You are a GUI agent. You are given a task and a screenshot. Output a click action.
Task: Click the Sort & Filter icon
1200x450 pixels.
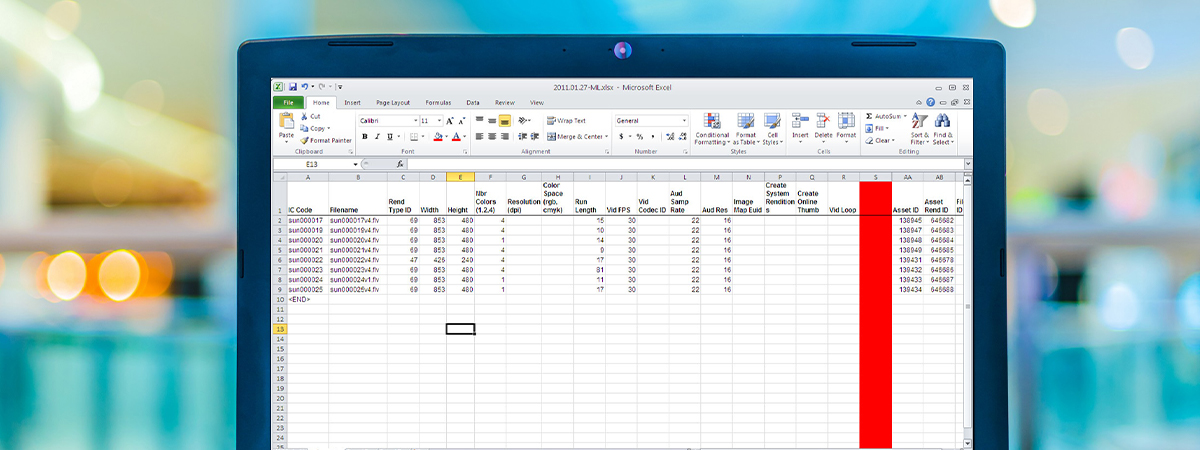tap(919, 123)
